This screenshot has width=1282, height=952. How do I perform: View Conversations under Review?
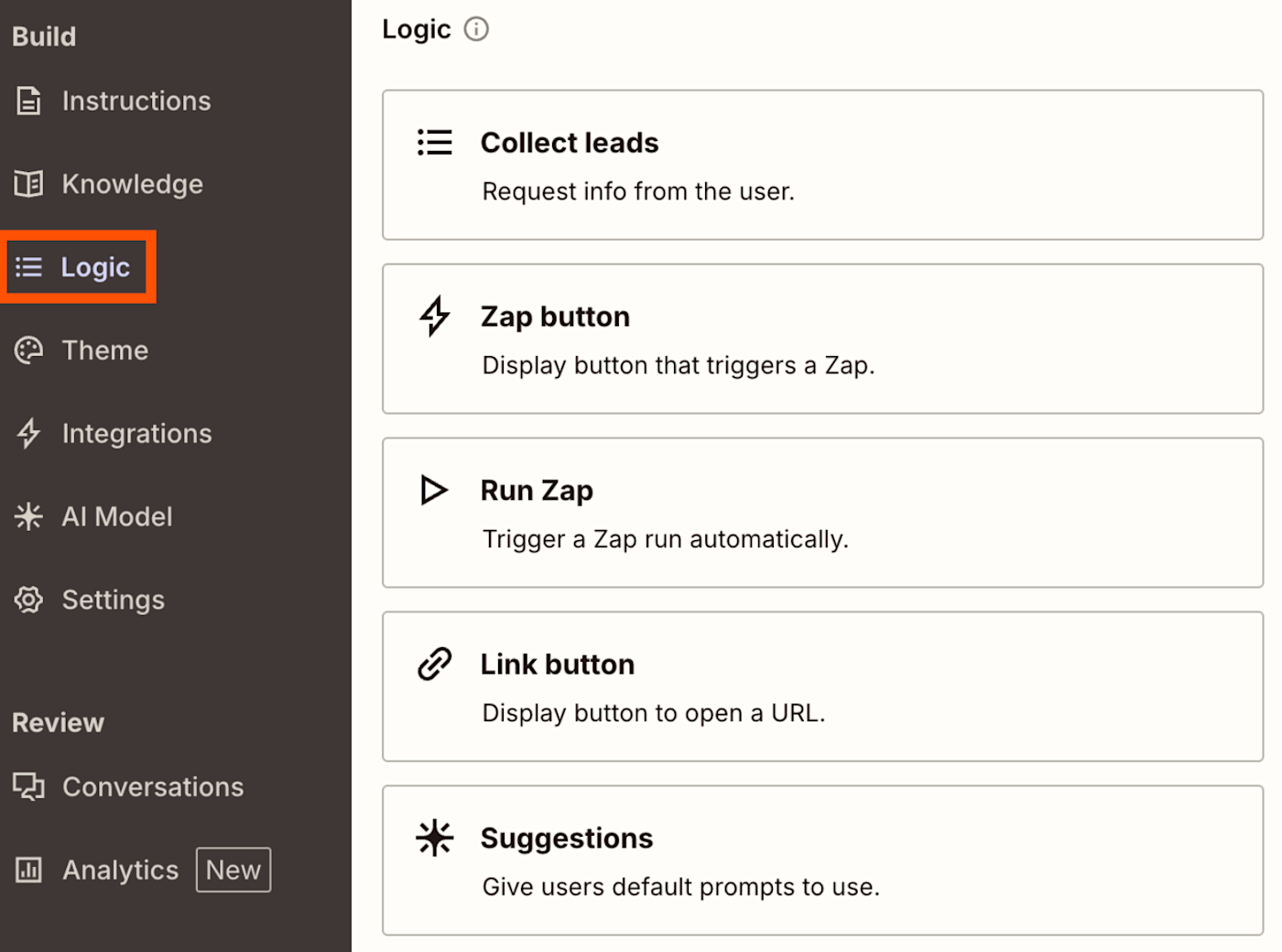[x=153, y=787]
